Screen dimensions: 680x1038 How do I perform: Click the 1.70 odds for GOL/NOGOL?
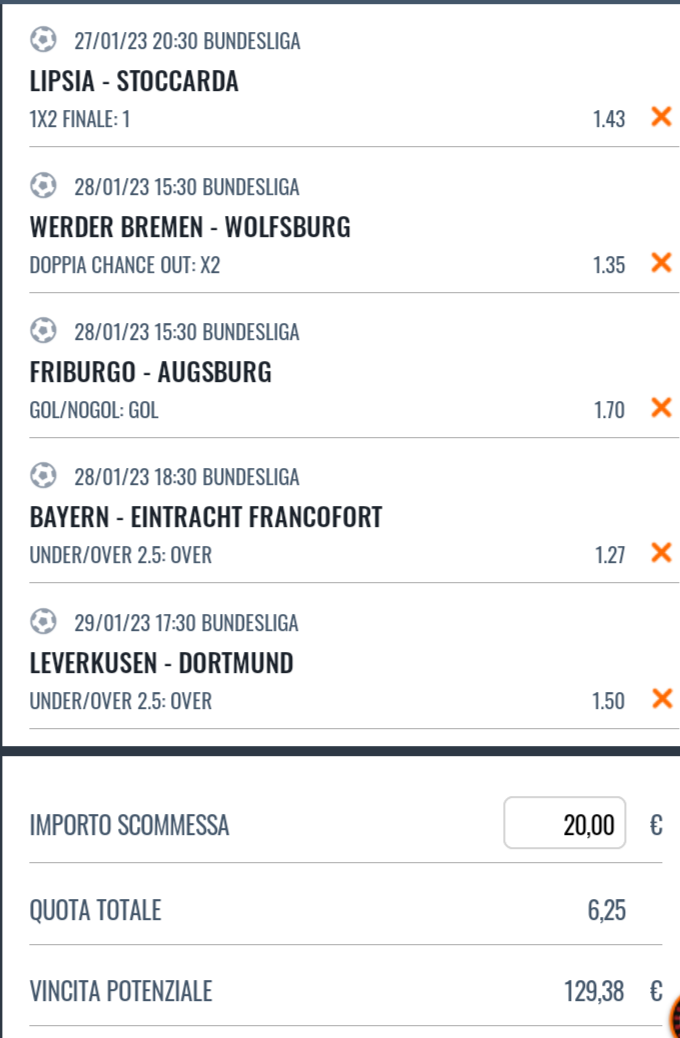(608, 409)
